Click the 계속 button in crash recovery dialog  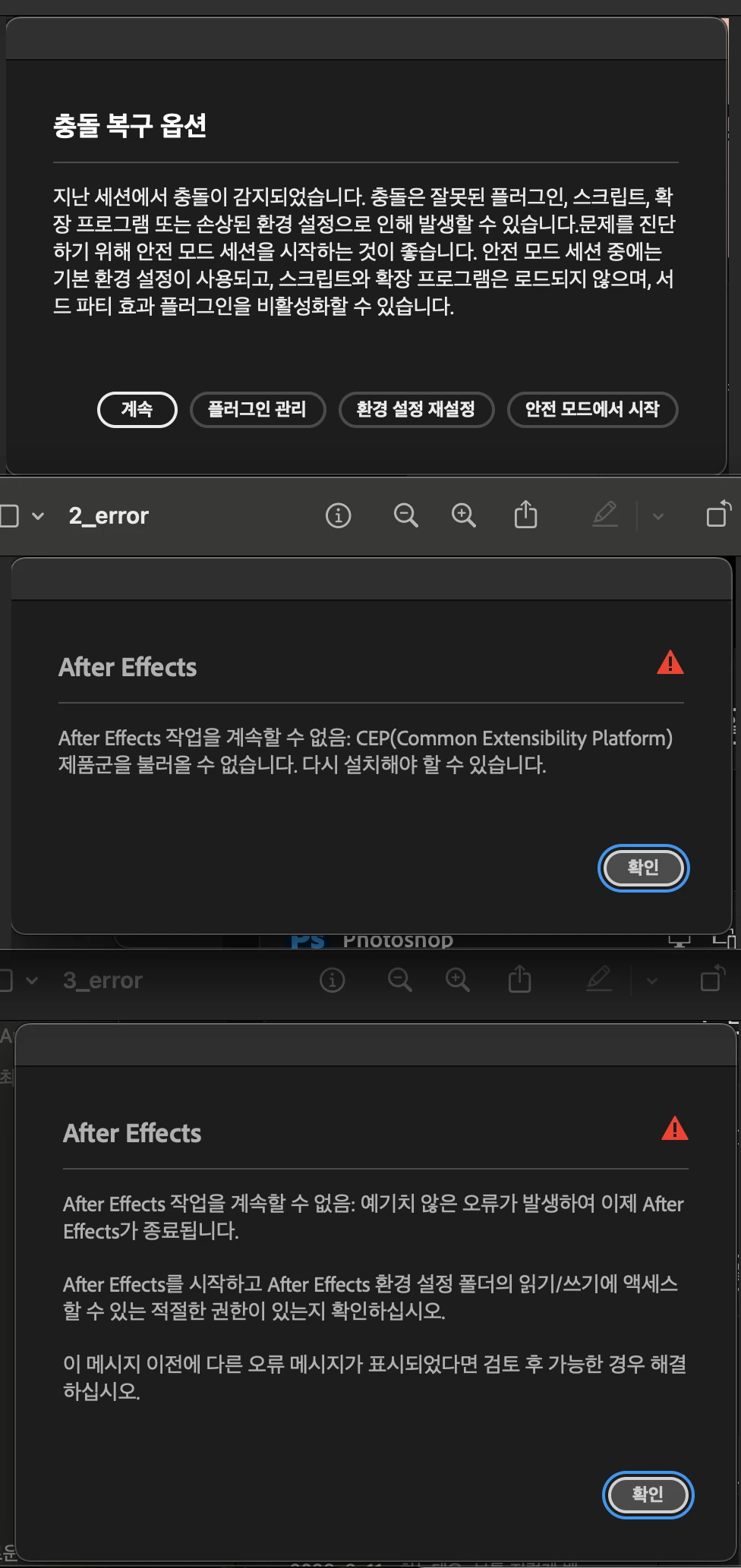(x=137, y=410)
